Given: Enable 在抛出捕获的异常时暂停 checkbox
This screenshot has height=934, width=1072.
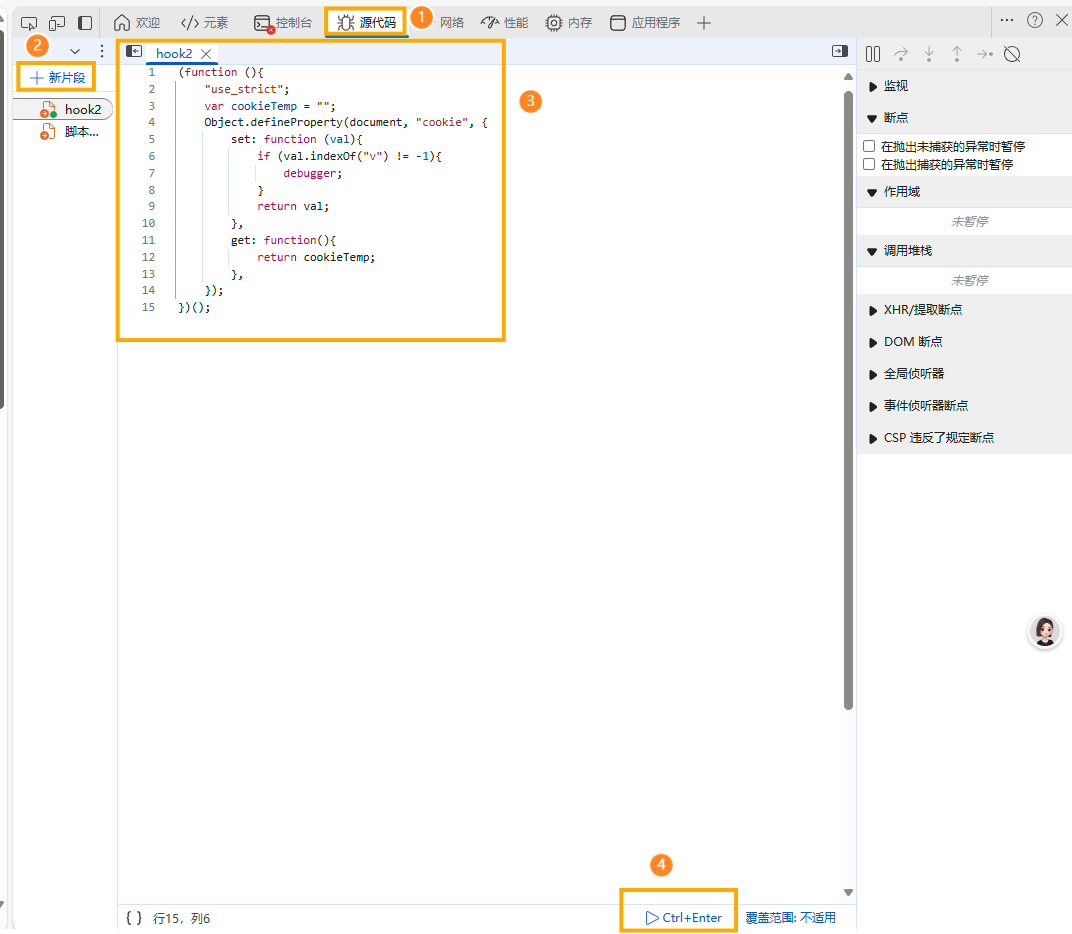Looking at the screenshot, I should click(869, 164).
